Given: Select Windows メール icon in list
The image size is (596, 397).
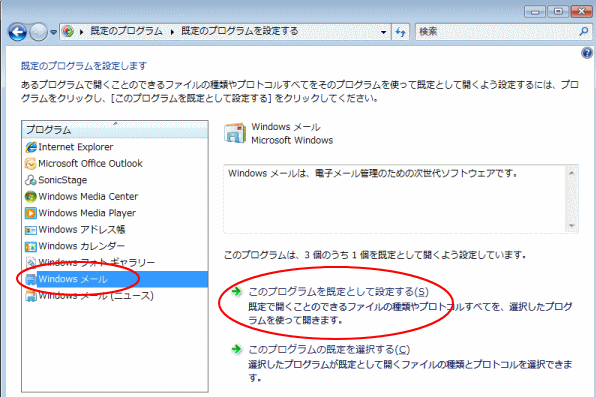Looking at the screenshot, I should pos(30,279).
